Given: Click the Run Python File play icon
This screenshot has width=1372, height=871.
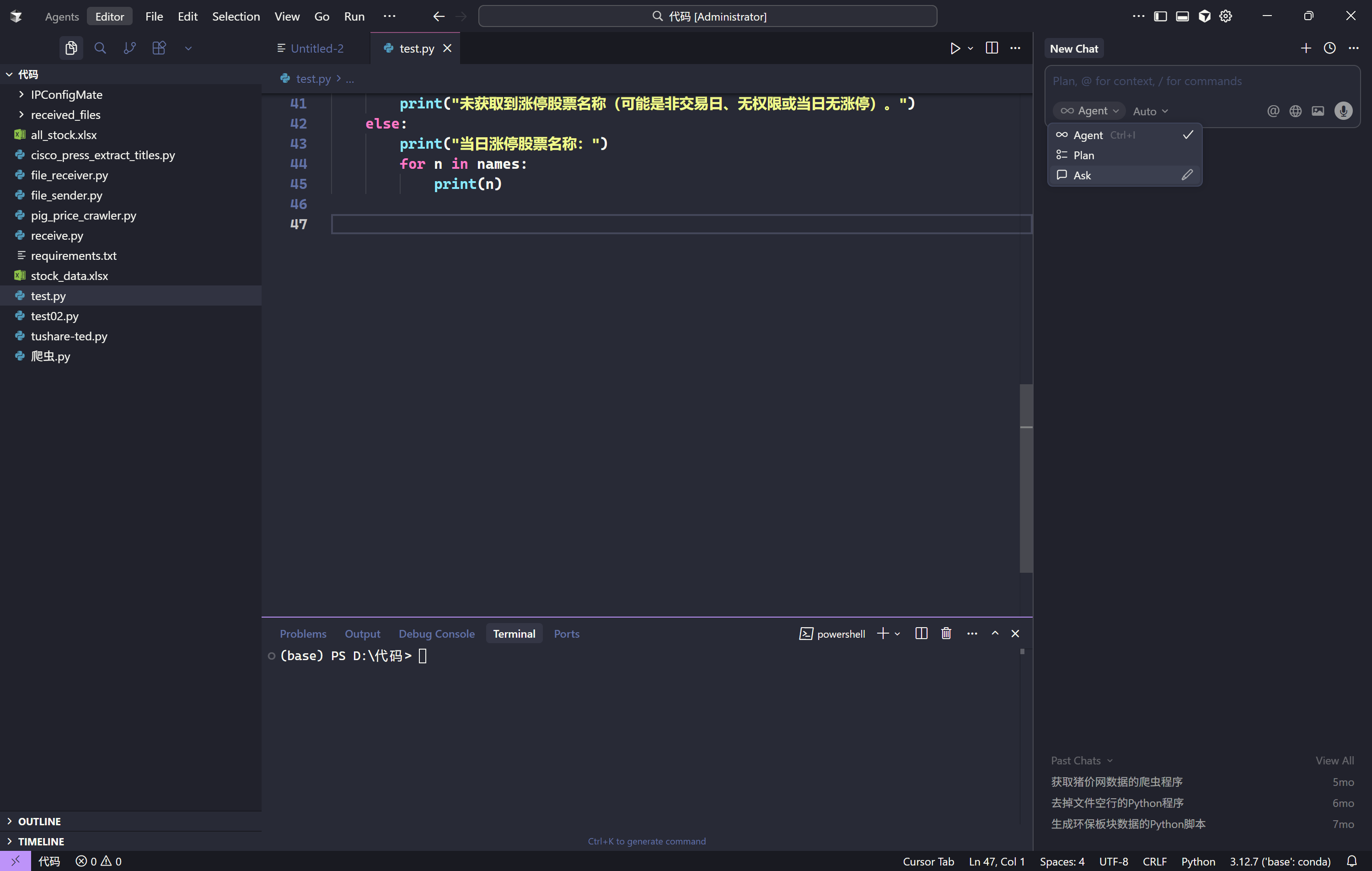Looking at the screenshot, I should pos(955,48).
